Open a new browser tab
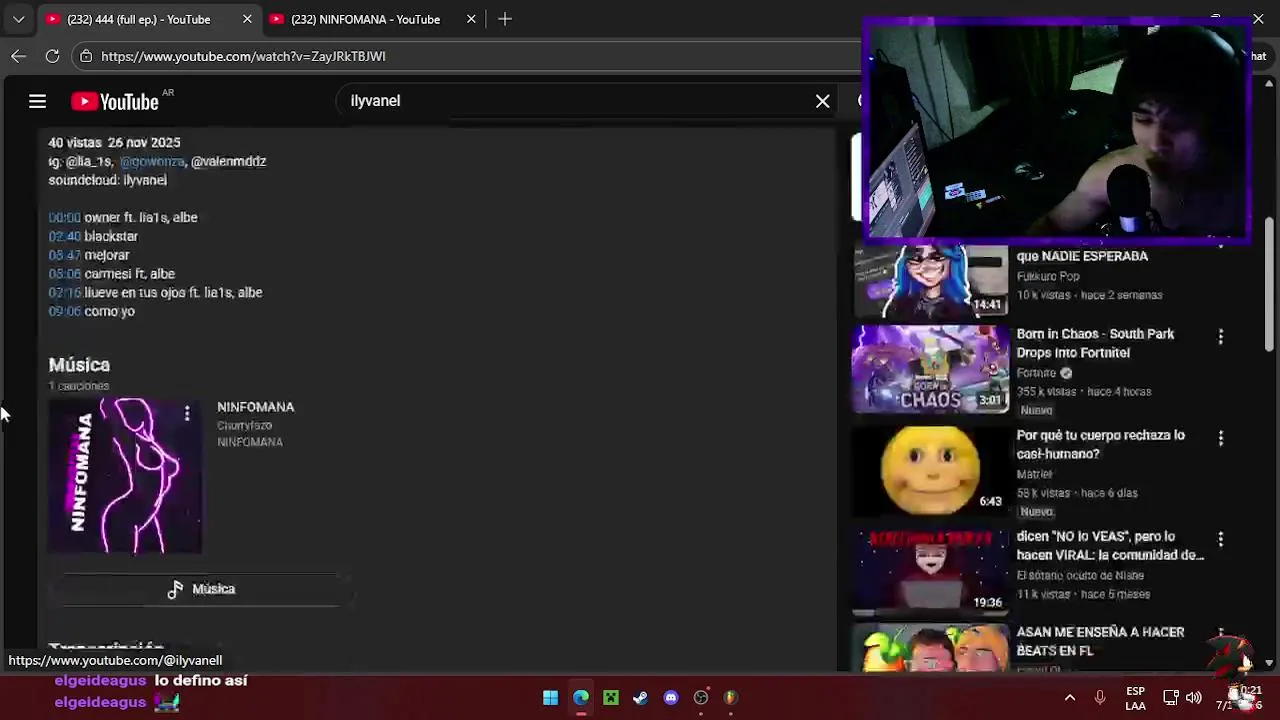 [505, 19]
